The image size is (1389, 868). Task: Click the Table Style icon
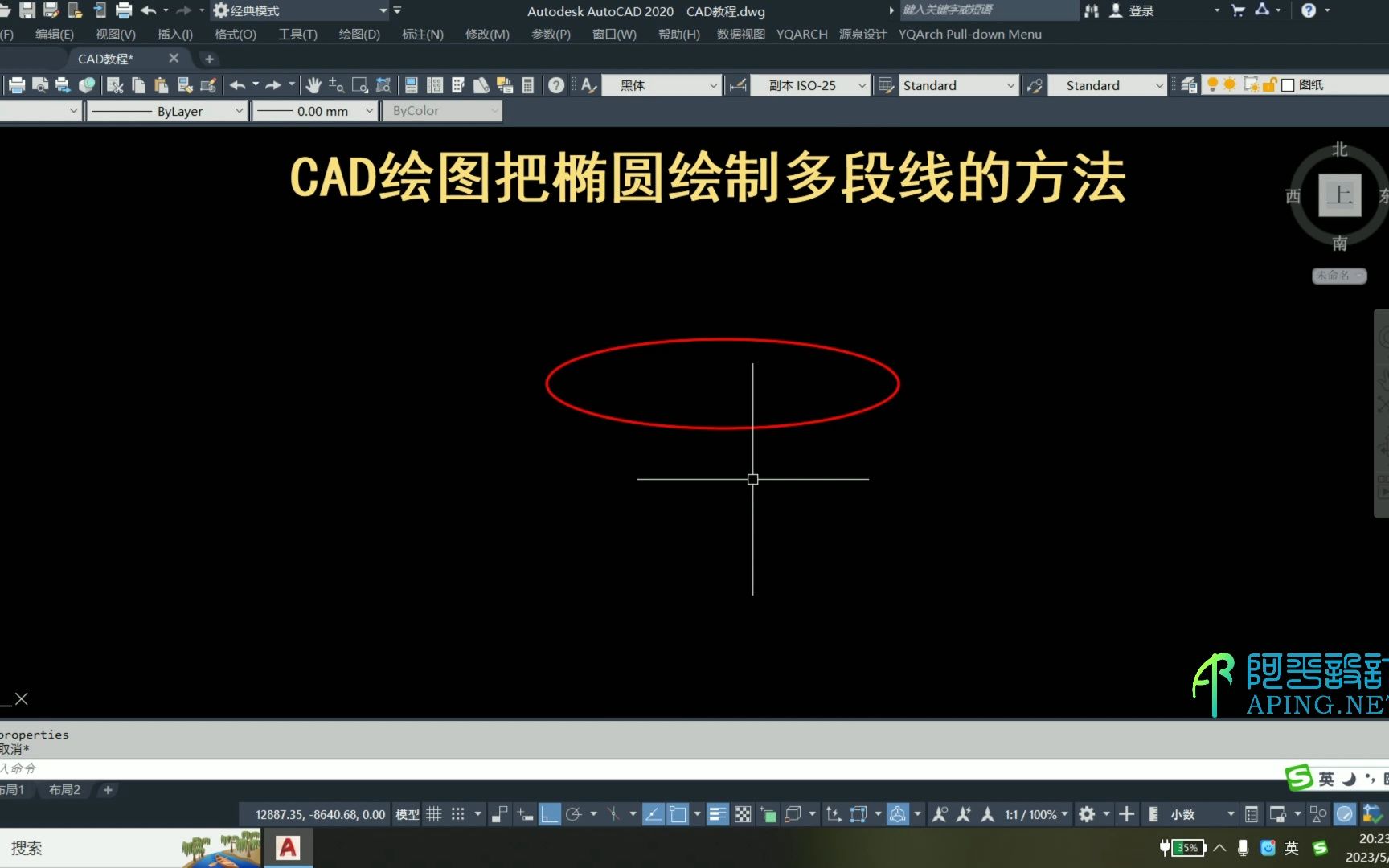point(886,85)
